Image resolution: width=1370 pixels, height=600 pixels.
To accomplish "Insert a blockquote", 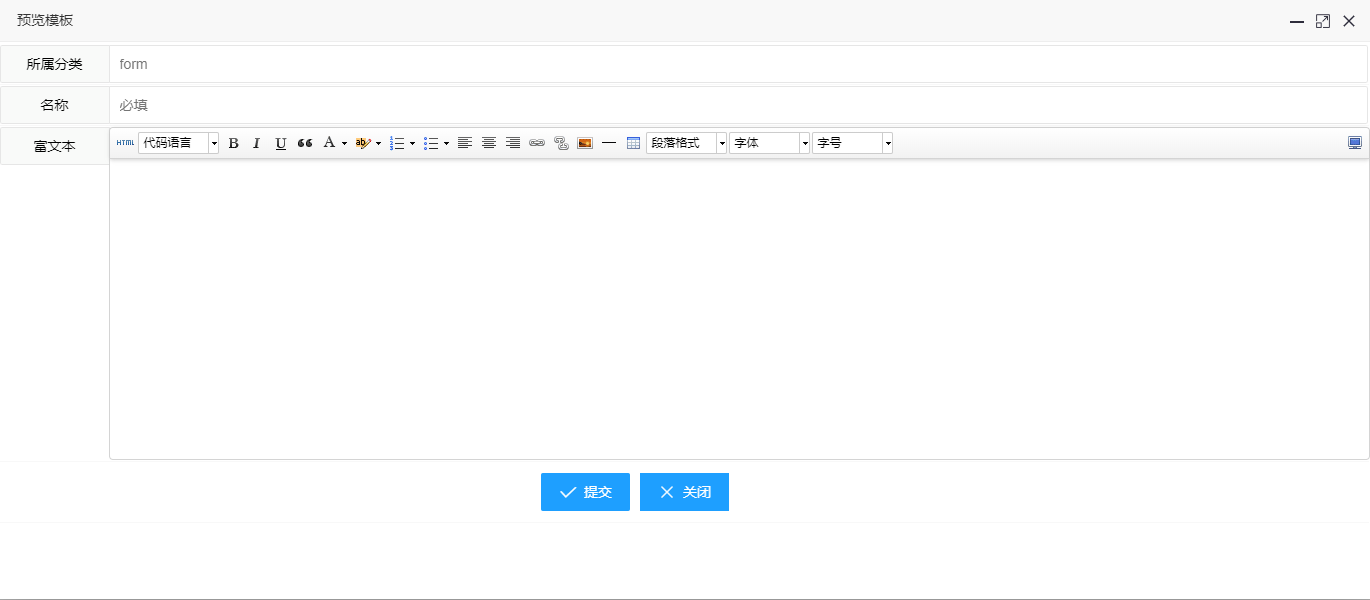I will tap(305, 143).
